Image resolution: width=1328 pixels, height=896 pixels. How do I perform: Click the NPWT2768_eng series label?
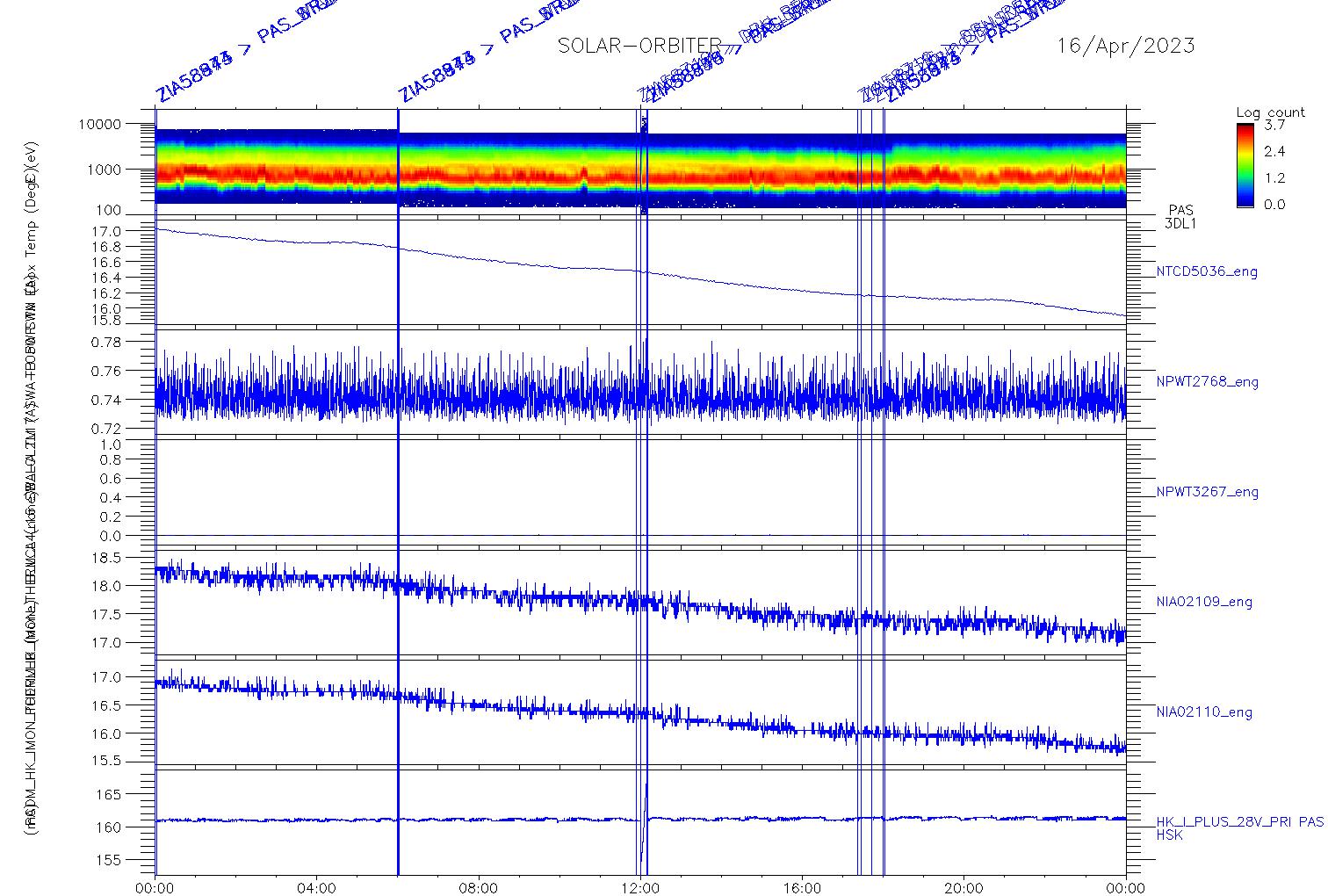pyautogui.click(x=1207, y=382)
